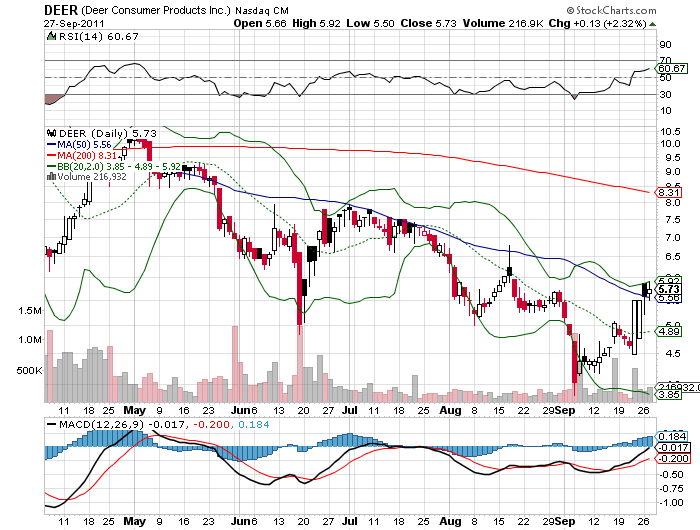Click the 500K volume axis label
The image size is (700, 530).
click(29, 370)
